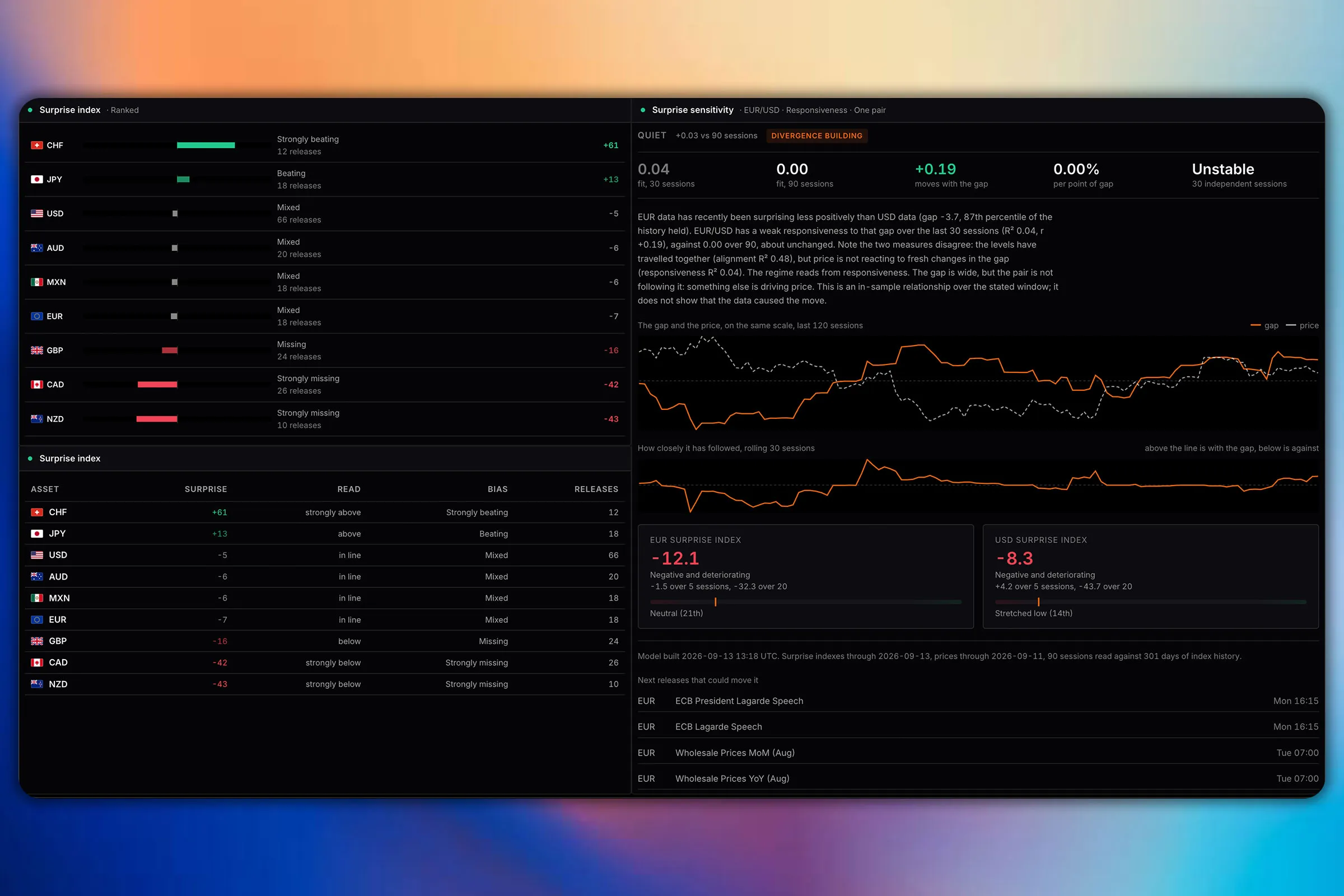Click the JPY Japan flag in ranked list
The image size is (1344, 896).
click(36, 179)
